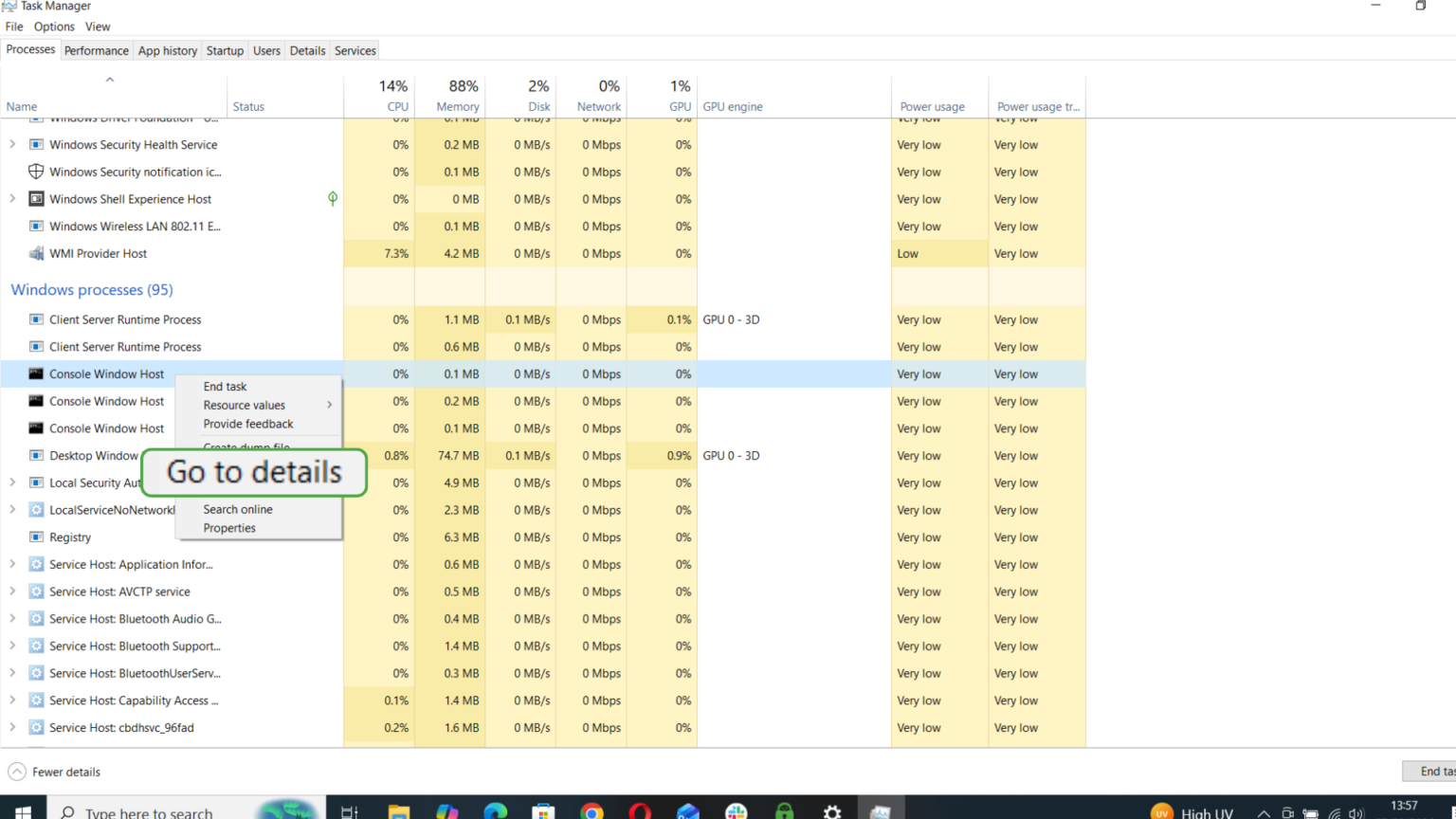
Task: Click the Fewer details arrow icon
Action: coord(17,772)
